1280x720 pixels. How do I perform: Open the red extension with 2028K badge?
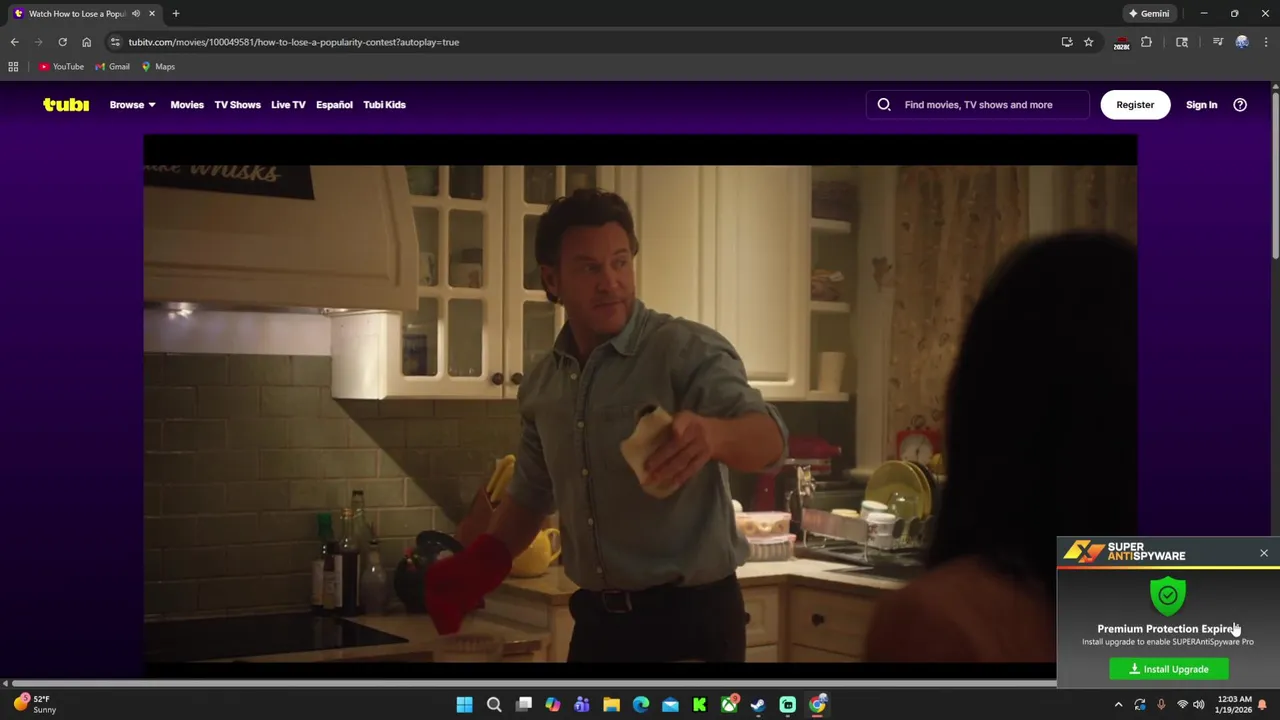[1121, 43]
